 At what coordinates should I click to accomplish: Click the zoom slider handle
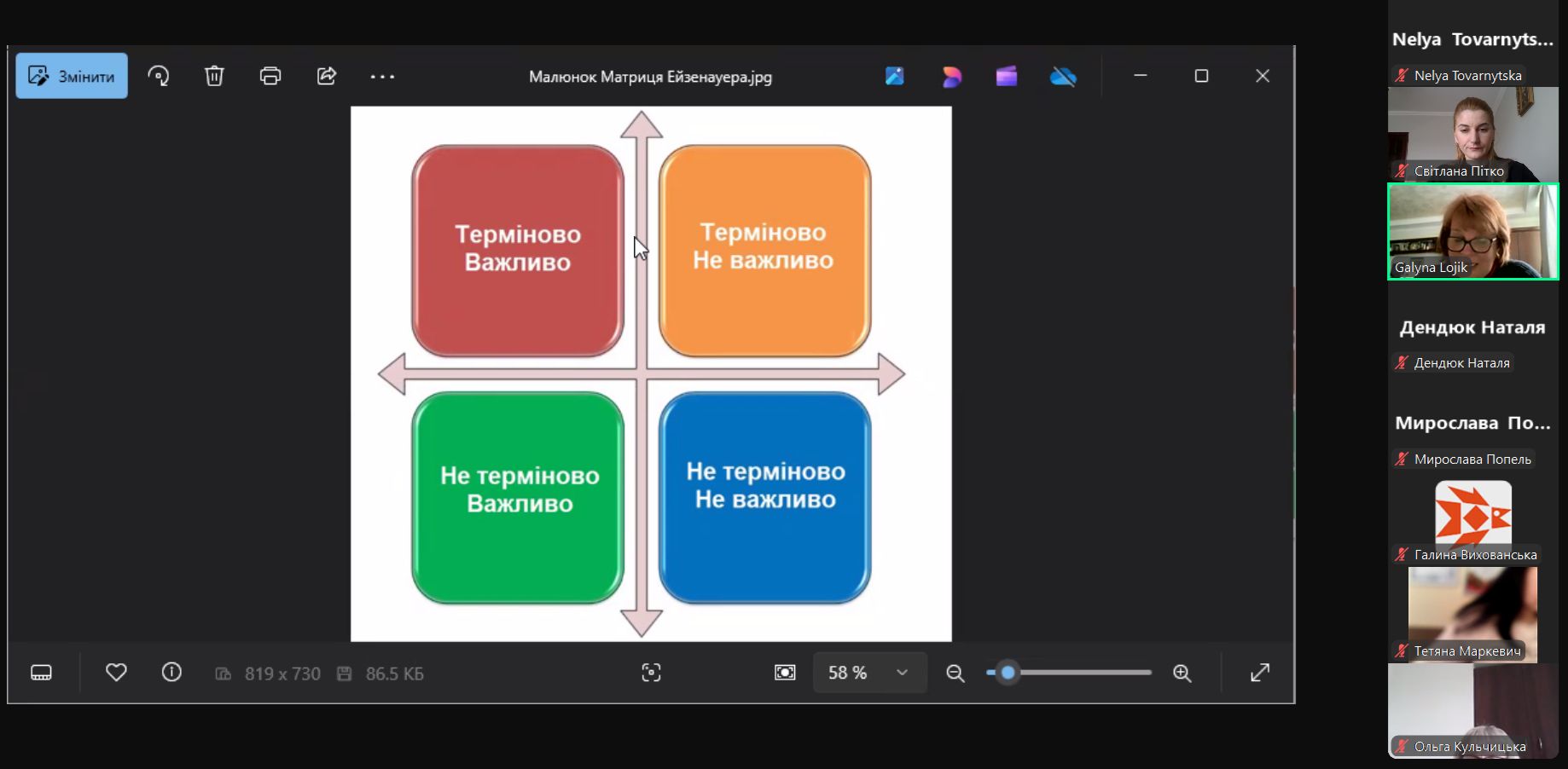(x=1008, y=673)
